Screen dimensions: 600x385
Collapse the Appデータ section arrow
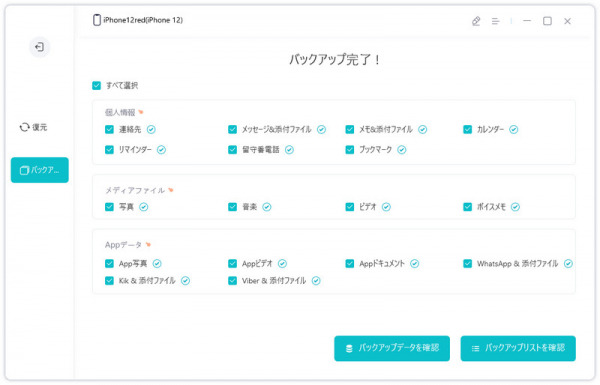coord(148,245)
